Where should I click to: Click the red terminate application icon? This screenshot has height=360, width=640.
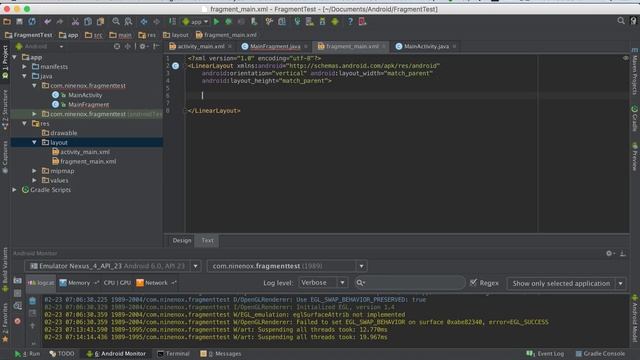[18, 321]
